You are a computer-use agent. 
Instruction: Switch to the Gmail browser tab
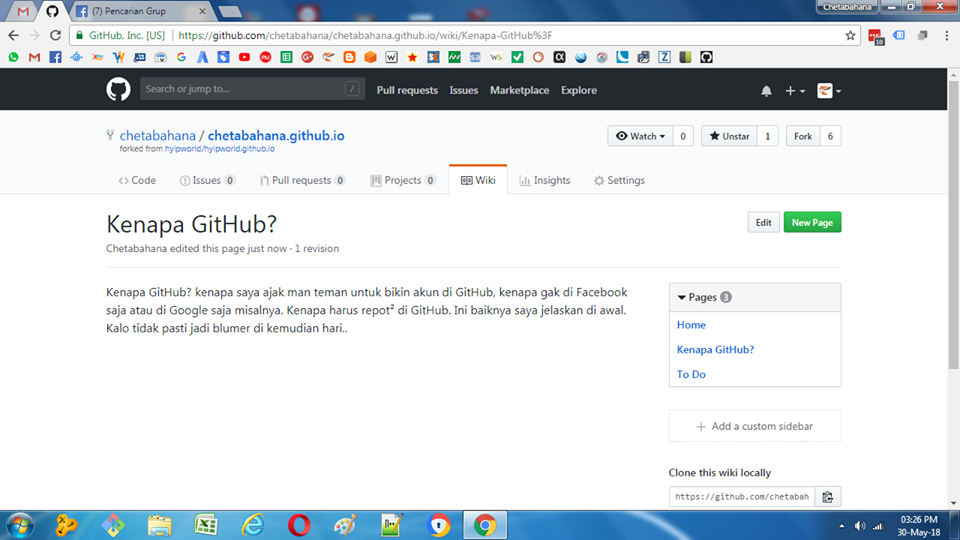[x=23, y=11]
